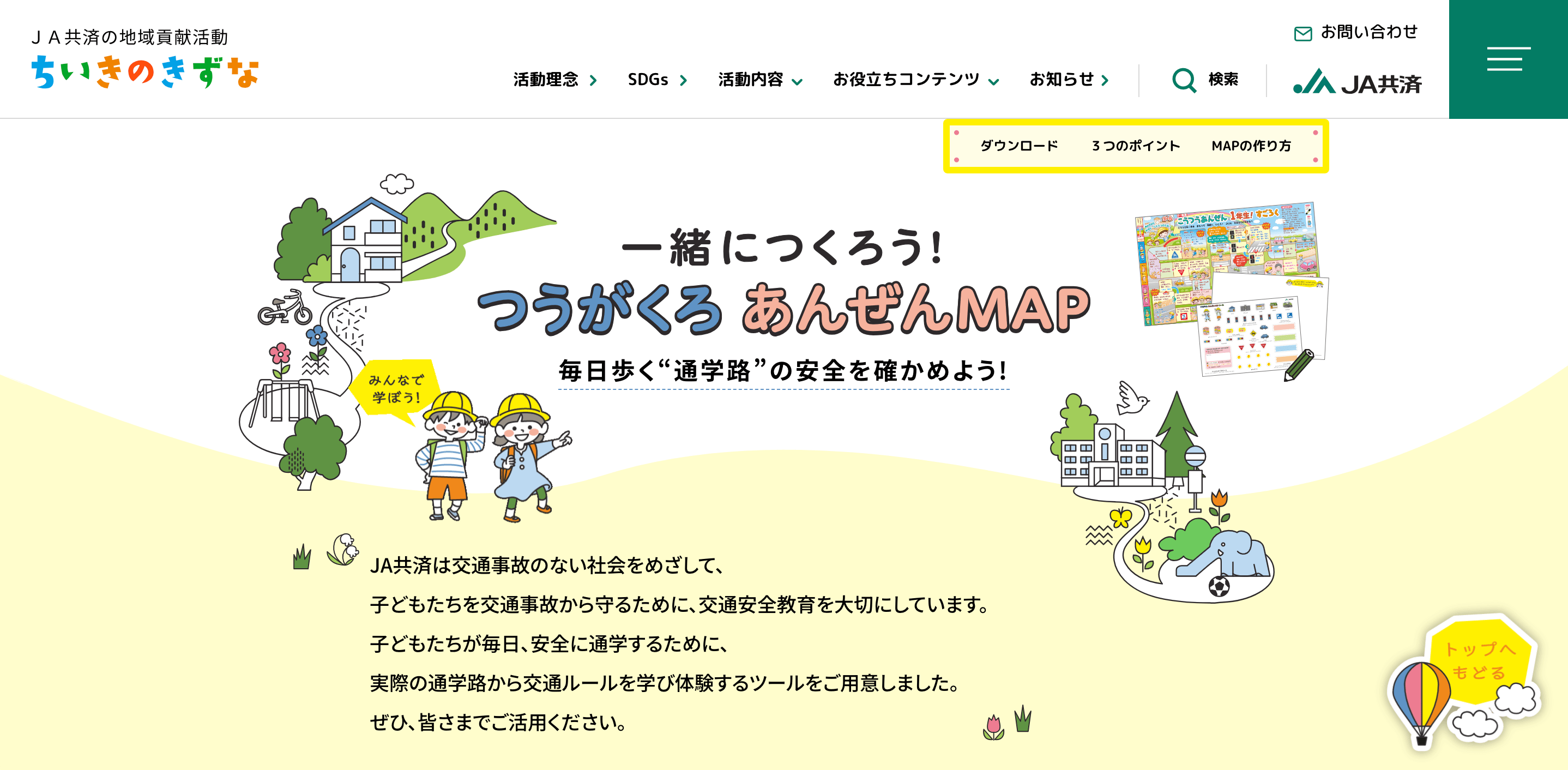Click the 検索 search label
Viewport: 1568px width, 770px height.
click(x=1223, y=80)
